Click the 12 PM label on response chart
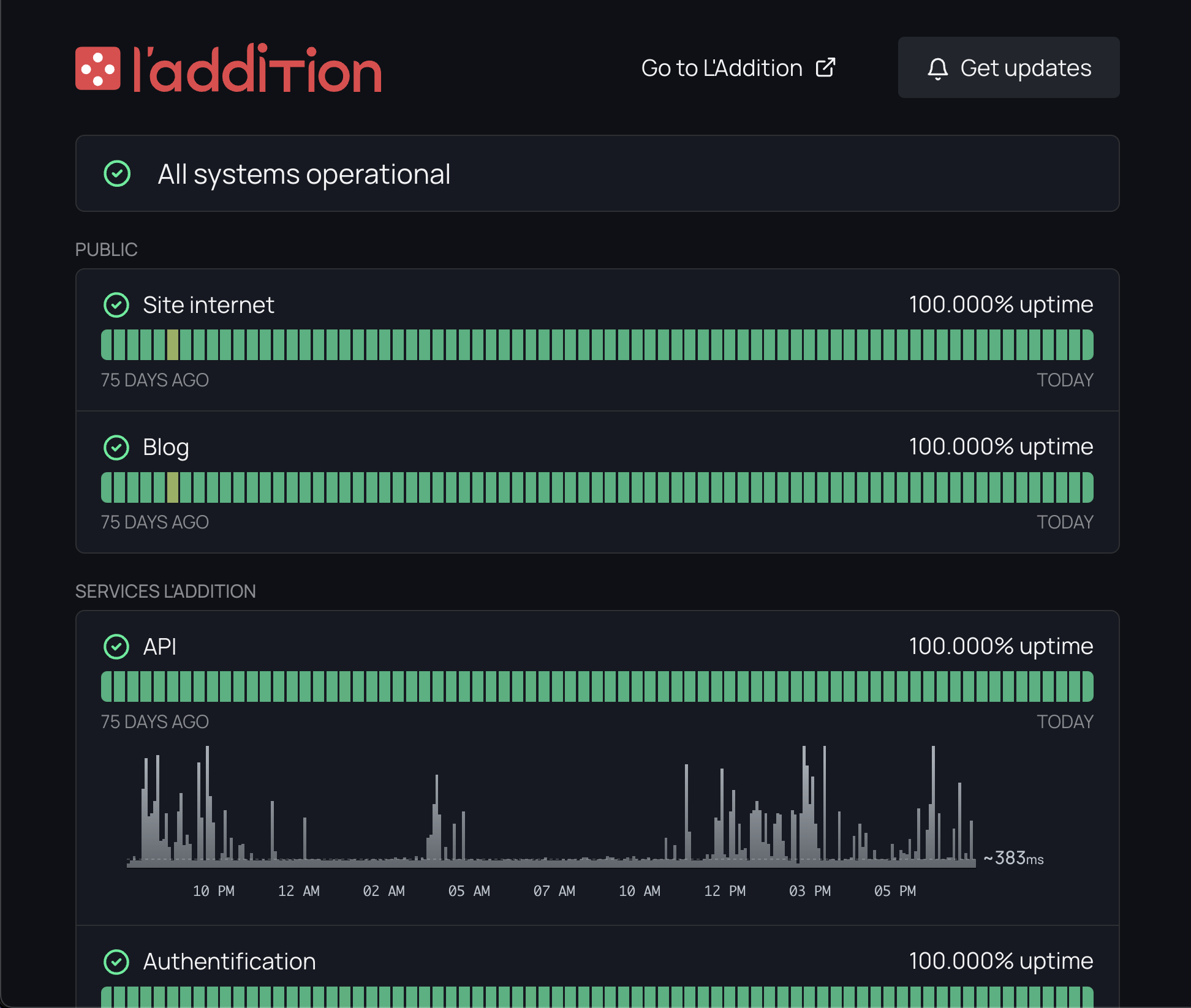This screenshot has height=1008, width=1191. (x=725, y=891)
